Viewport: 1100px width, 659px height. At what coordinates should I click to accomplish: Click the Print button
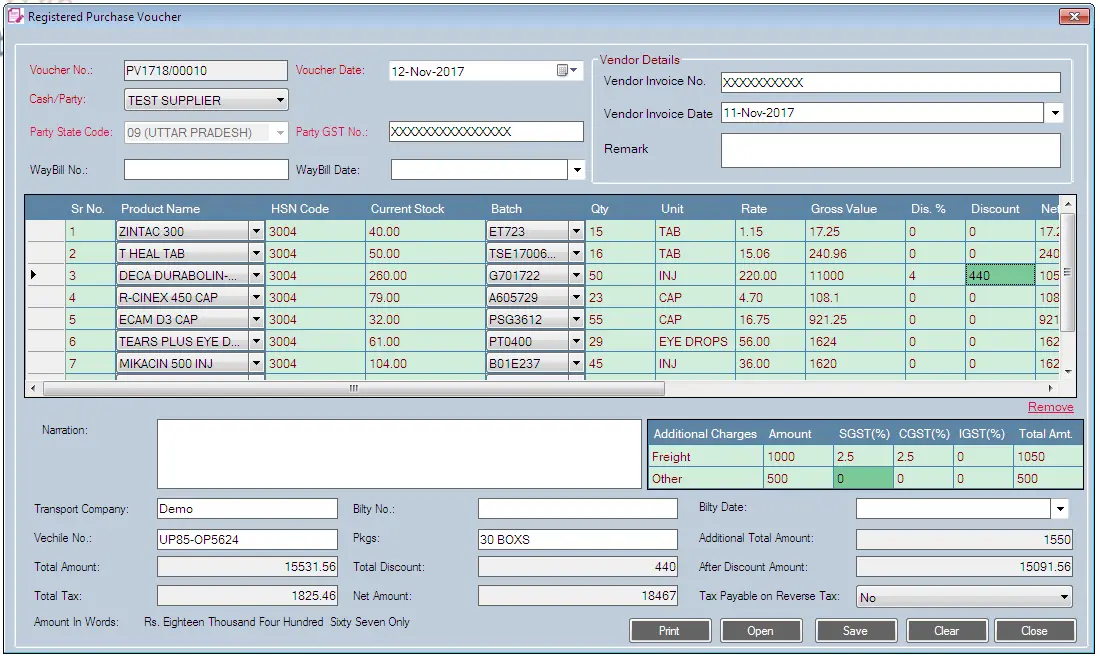pyautogui.click(x=670, y=631)
